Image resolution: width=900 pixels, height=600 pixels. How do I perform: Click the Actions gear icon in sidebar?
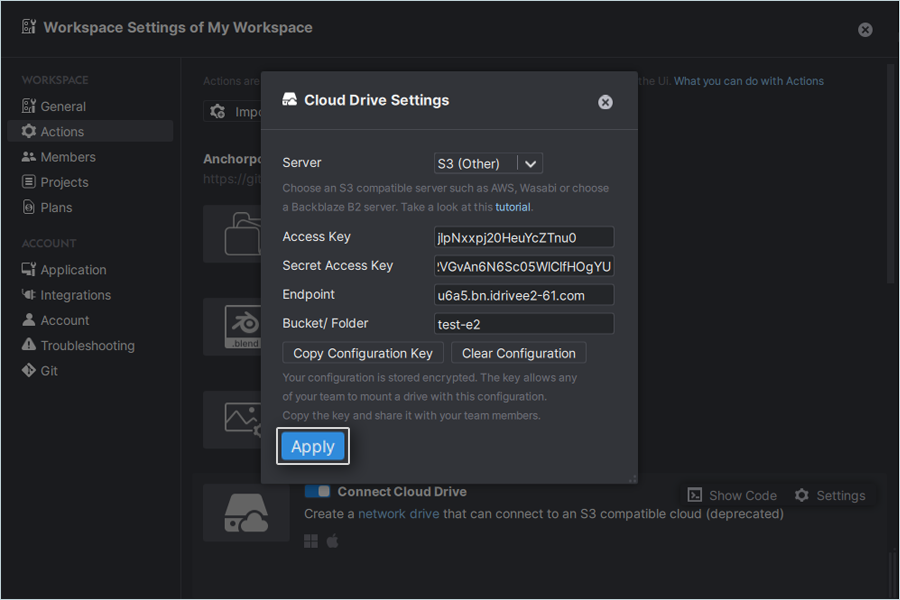[29, 131]
